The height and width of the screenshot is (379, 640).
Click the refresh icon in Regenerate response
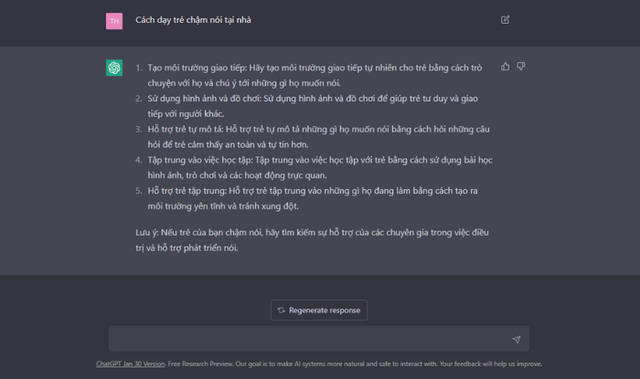(x=281, y=310)
